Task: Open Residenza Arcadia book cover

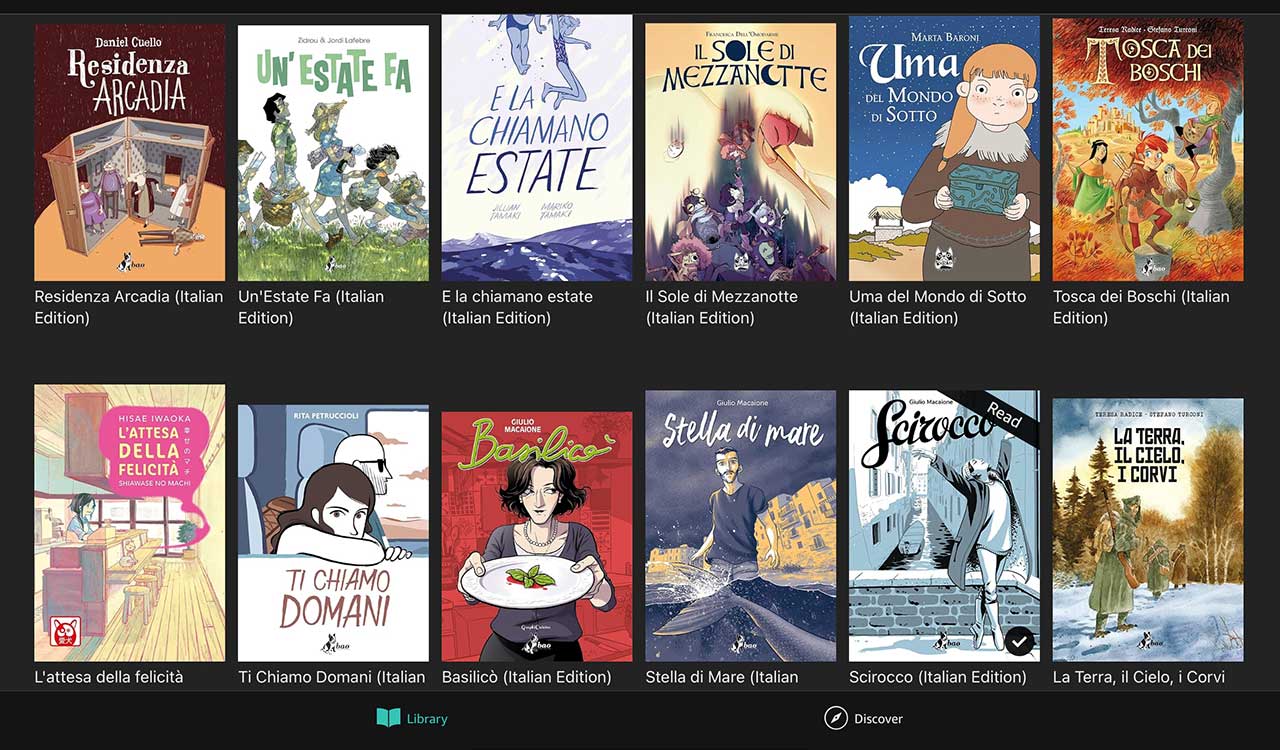Action: [130, 152]
